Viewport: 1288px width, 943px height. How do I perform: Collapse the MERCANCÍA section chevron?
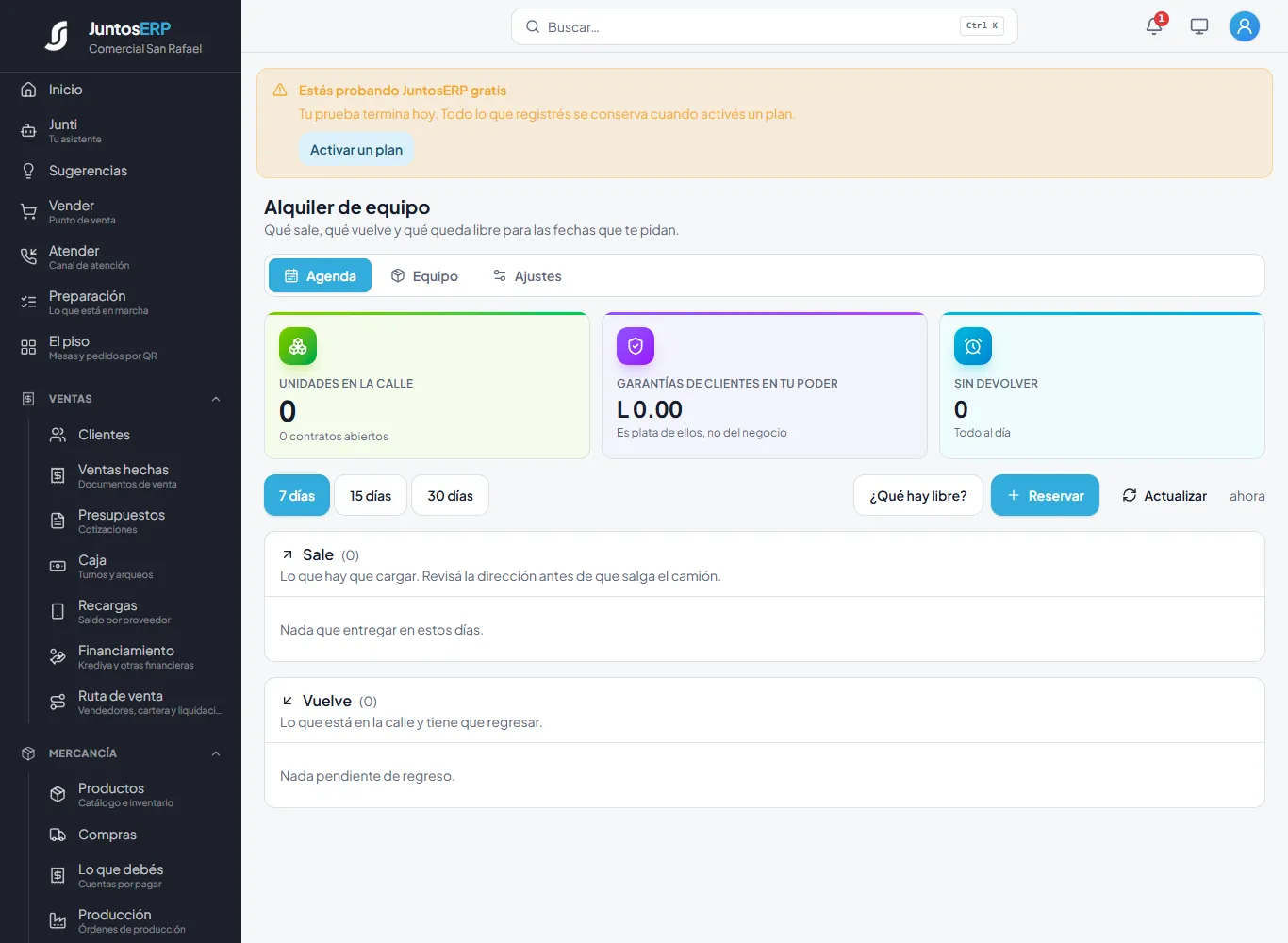pos(216,753)
